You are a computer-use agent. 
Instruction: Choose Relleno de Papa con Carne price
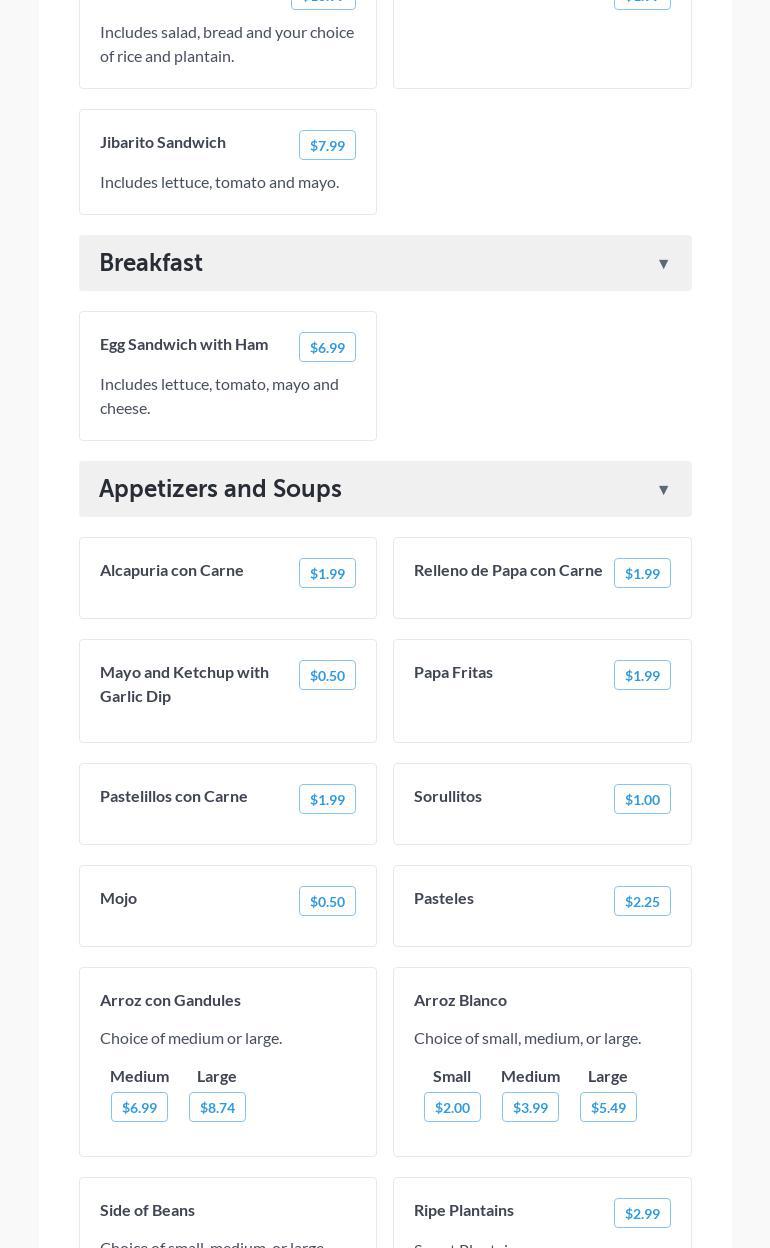click(x=642, y=573)
